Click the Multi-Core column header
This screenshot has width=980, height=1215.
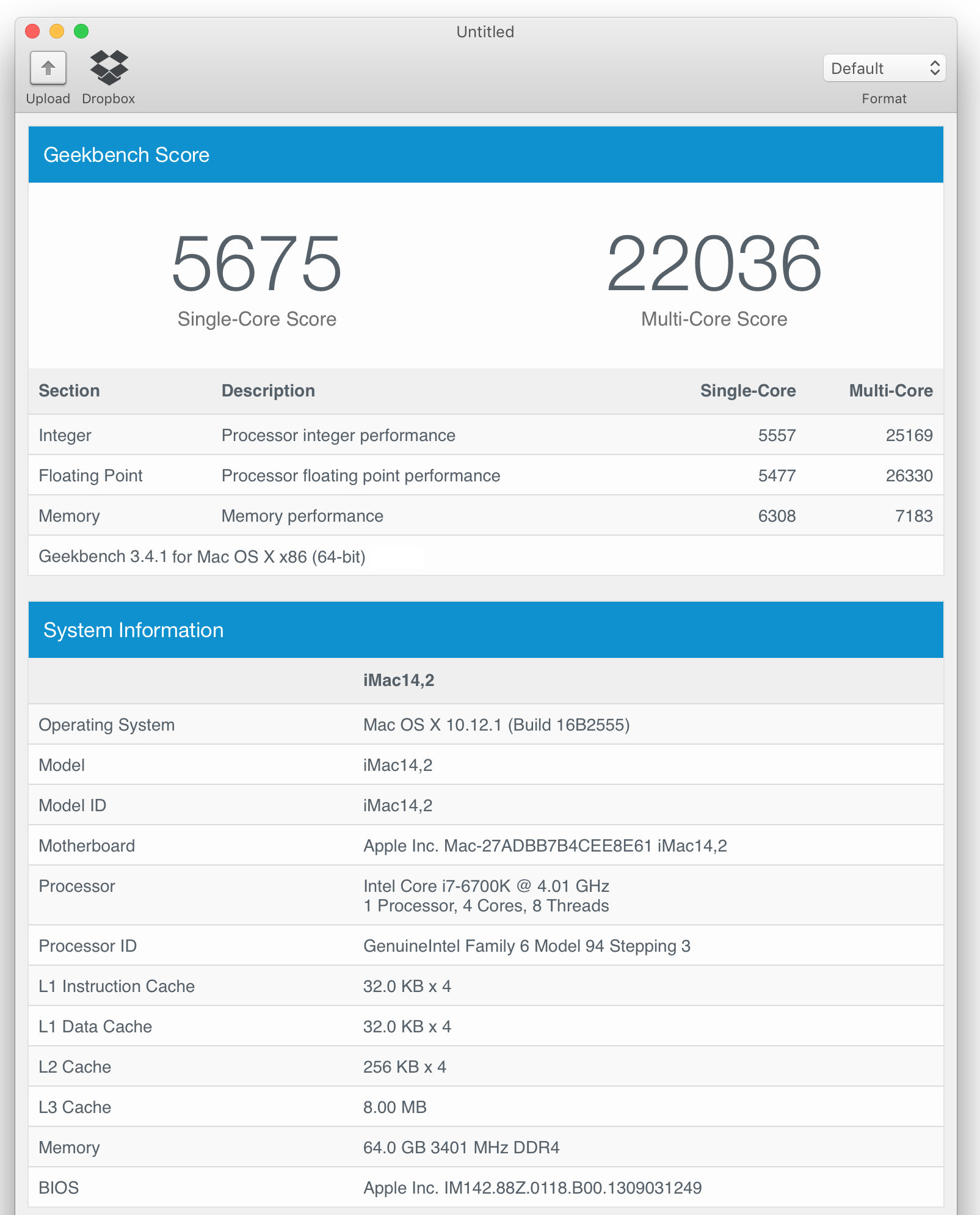click(891, 391)
